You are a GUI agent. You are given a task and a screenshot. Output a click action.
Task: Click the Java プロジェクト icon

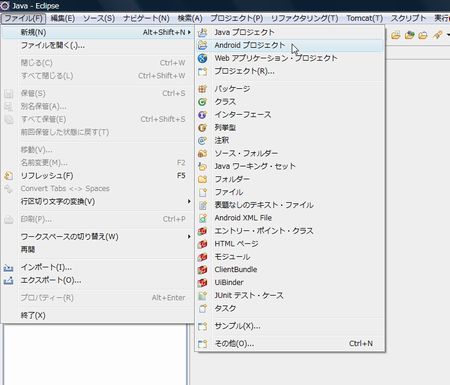coord(202,32)
